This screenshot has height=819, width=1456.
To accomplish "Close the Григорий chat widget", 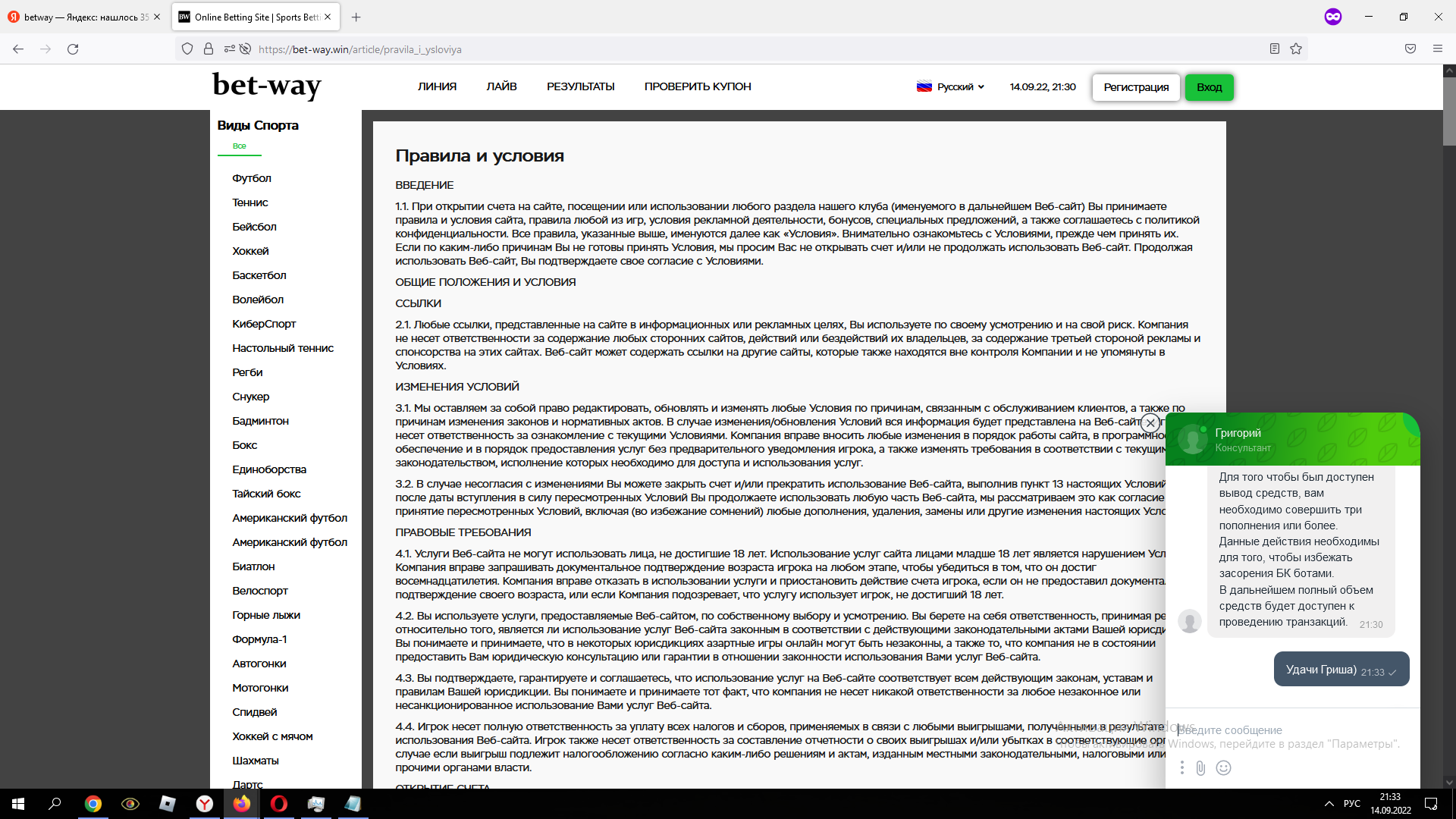I will click(1150, 423).
